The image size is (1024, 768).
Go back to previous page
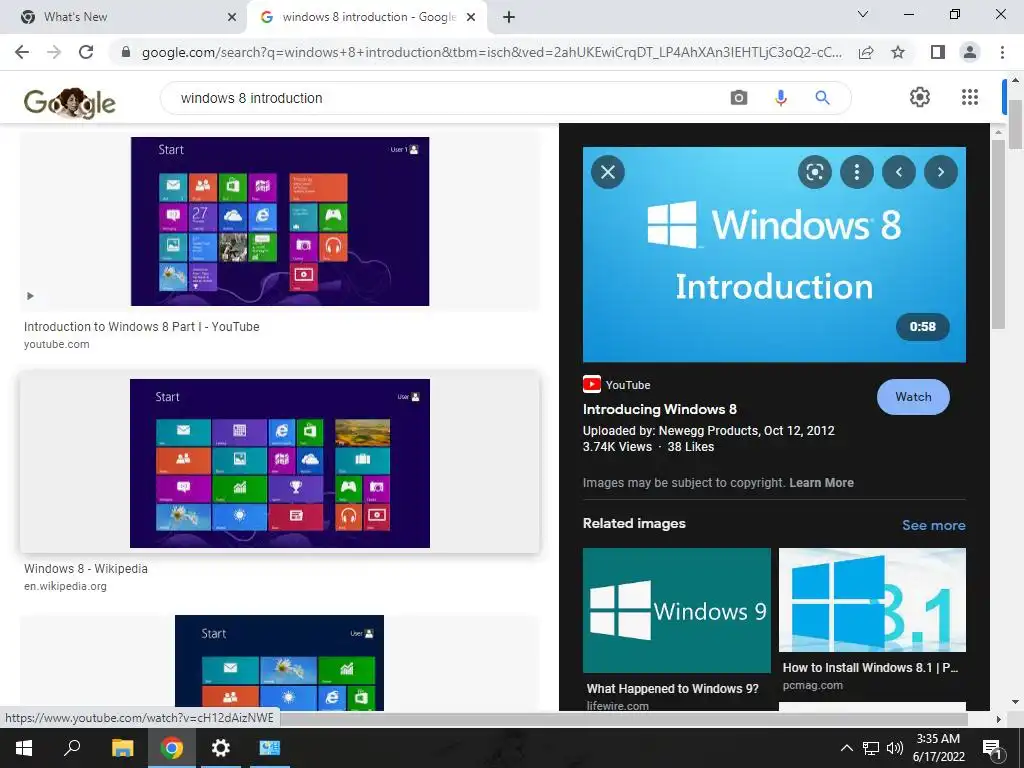22,52
